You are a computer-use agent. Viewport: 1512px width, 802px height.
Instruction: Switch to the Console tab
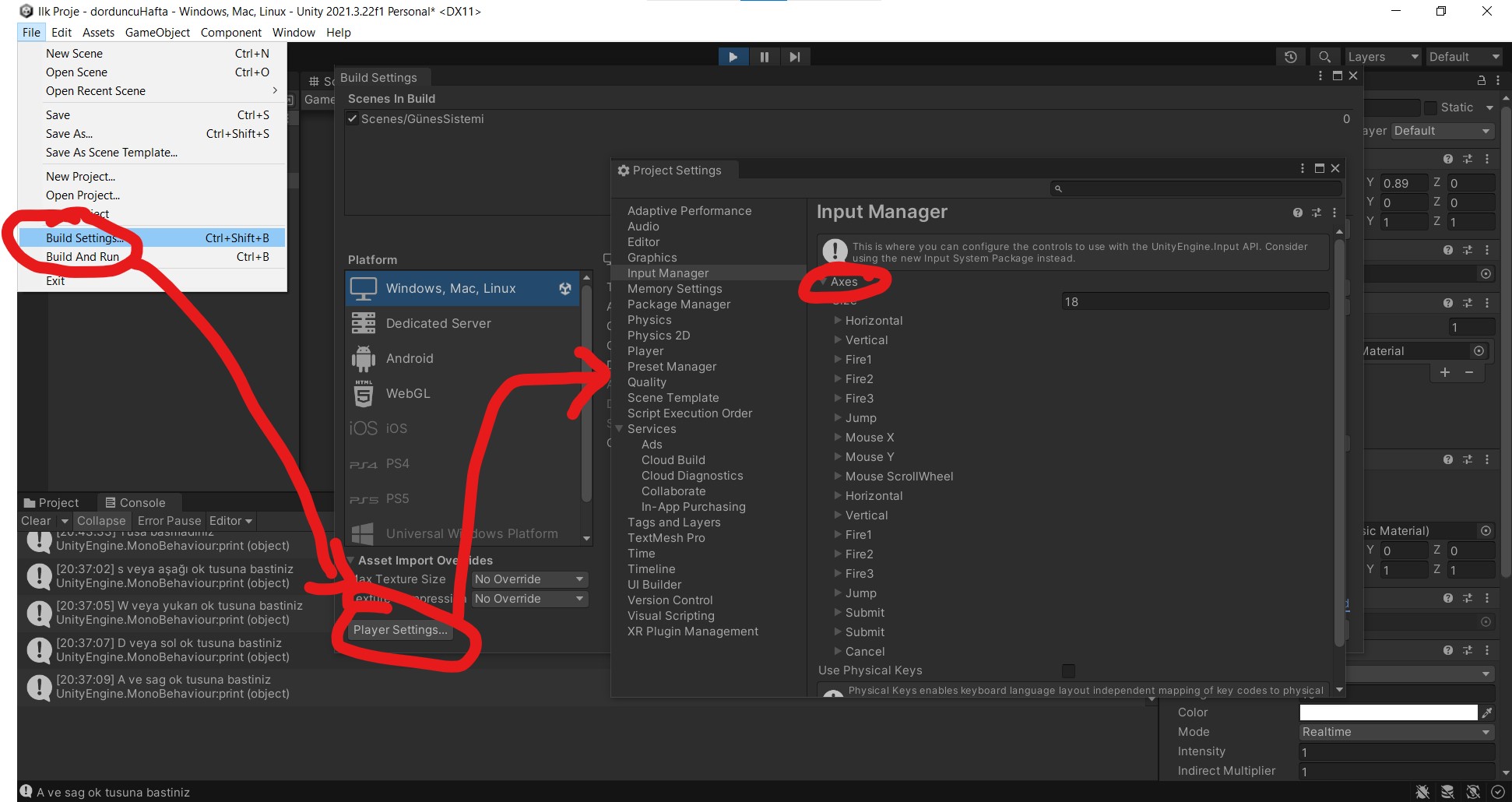pyautogui.click(x=135, y=503)
